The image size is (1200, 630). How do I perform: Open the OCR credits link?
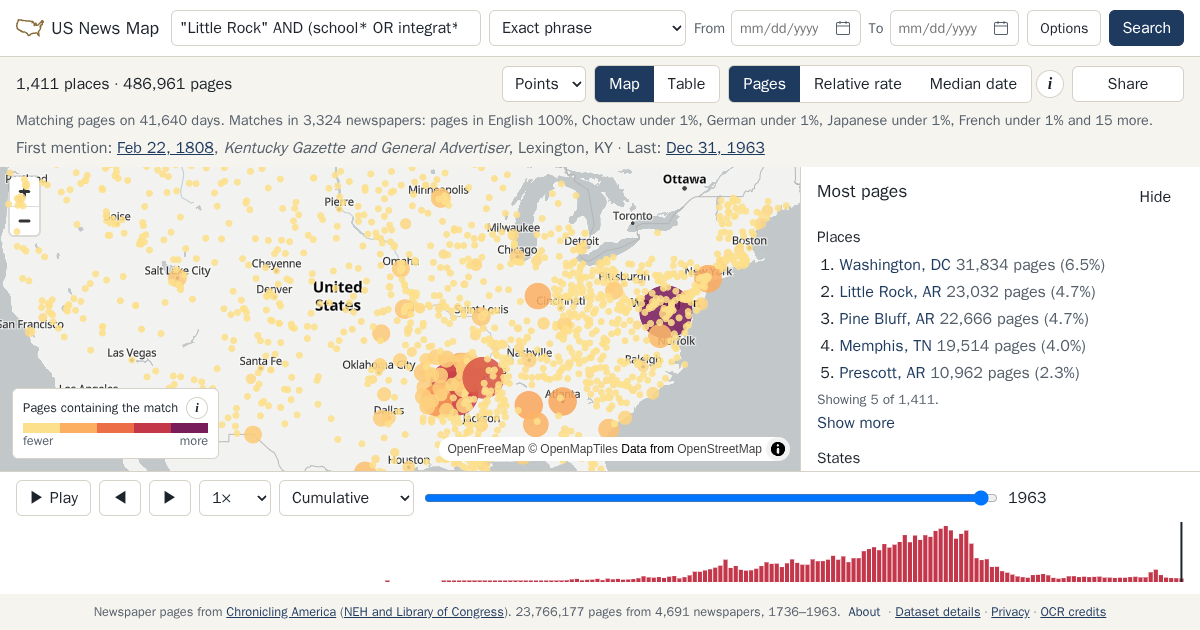coord(1073,612)
